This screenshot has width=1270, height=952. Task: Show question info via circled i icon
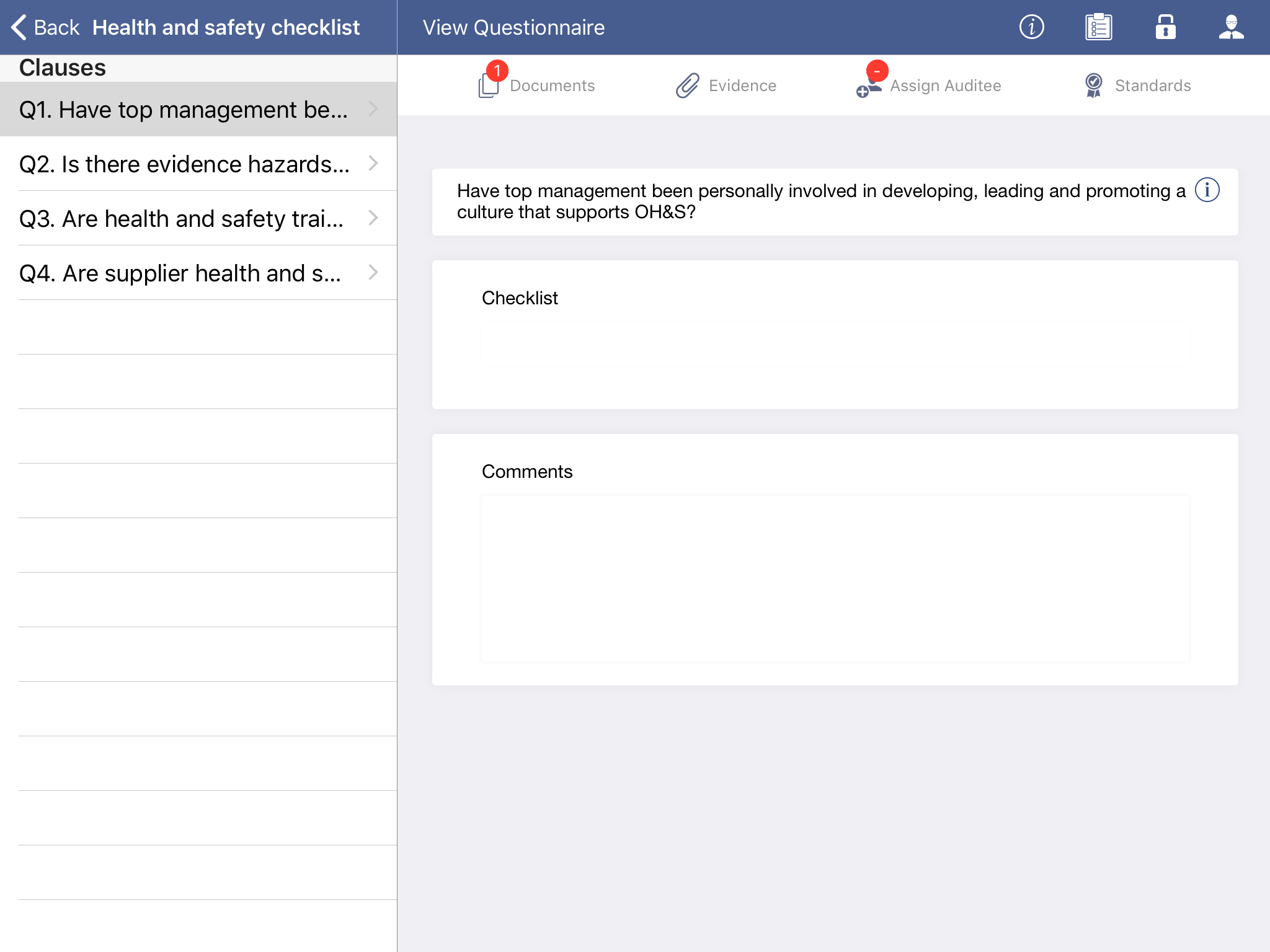(x=1207, y=190)
